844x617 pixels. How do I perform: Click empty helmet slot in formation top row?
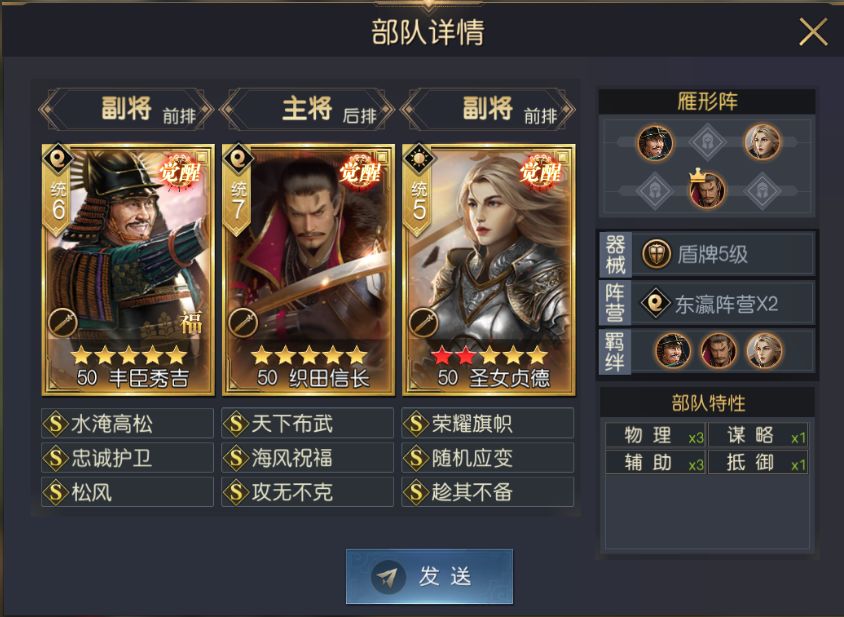pos(707,142)
